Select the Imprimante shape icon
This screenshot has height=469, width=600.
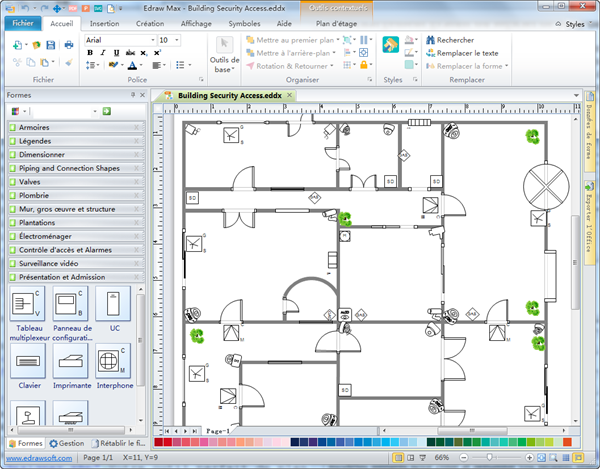click(71, 360)
